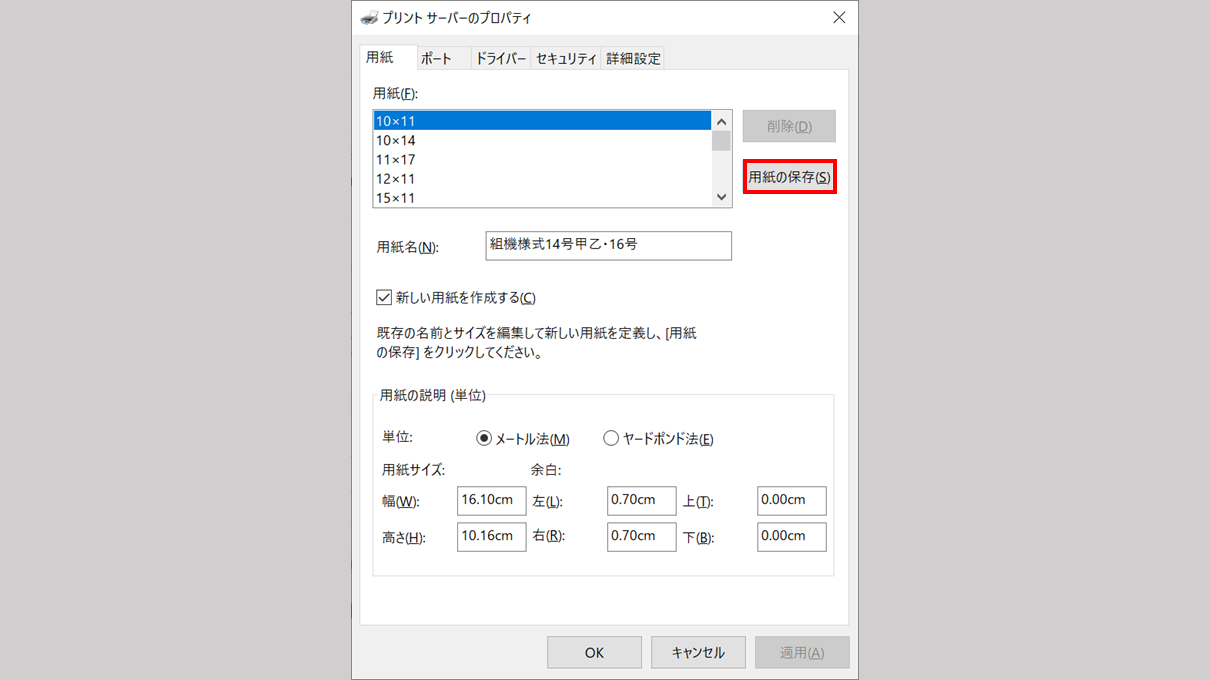Click the paper list scroll up arrow
1210x680 pixels.
721,120
